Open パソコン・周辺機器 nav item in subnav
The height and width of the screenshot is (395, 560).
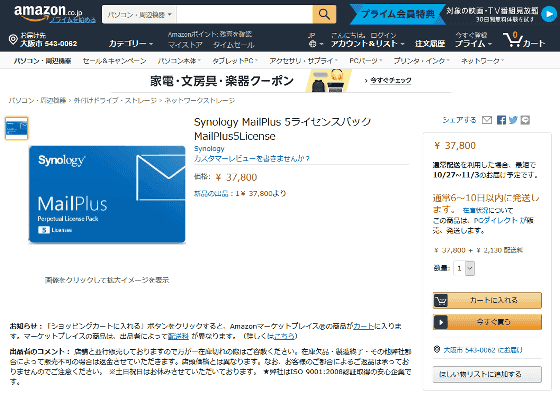click(x=42, y=61)
